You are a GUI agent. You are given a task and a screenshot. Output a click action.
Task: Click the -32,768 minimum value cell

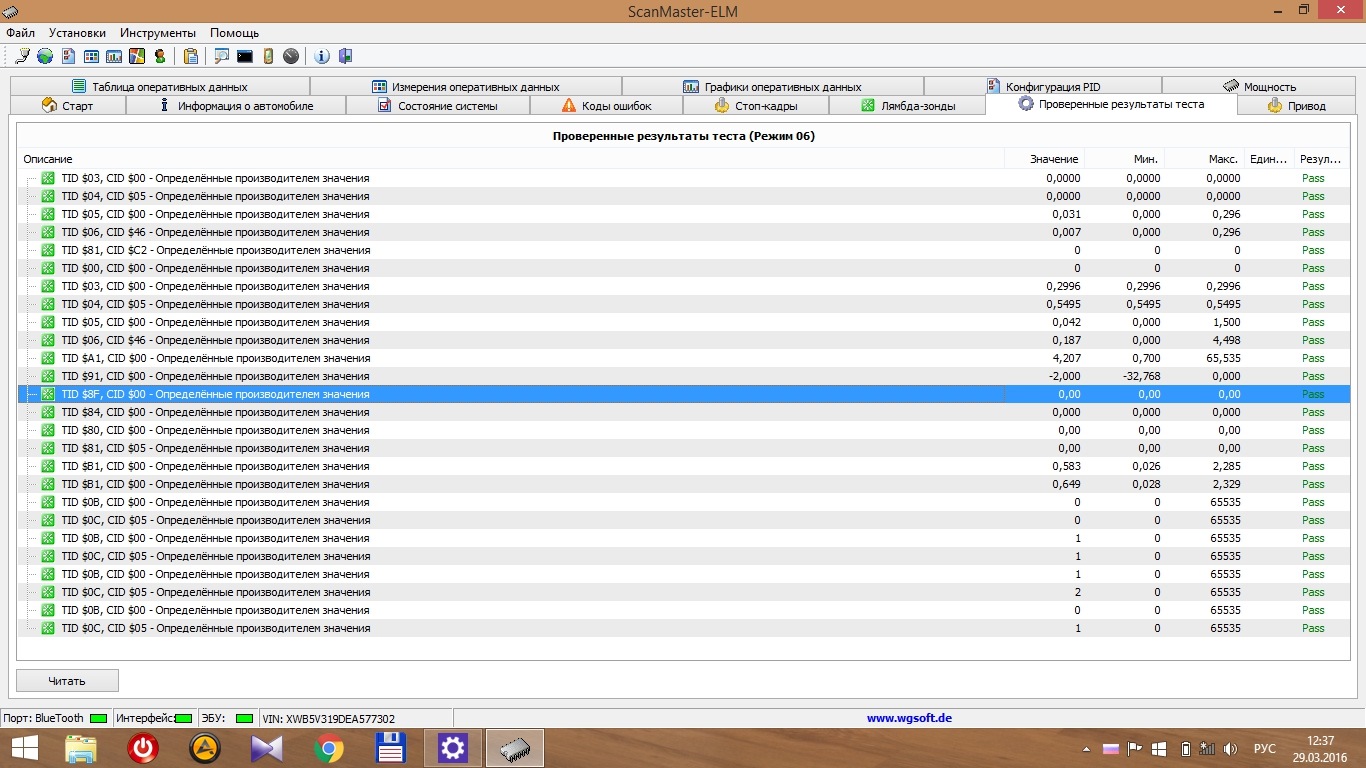(1140, 376)
